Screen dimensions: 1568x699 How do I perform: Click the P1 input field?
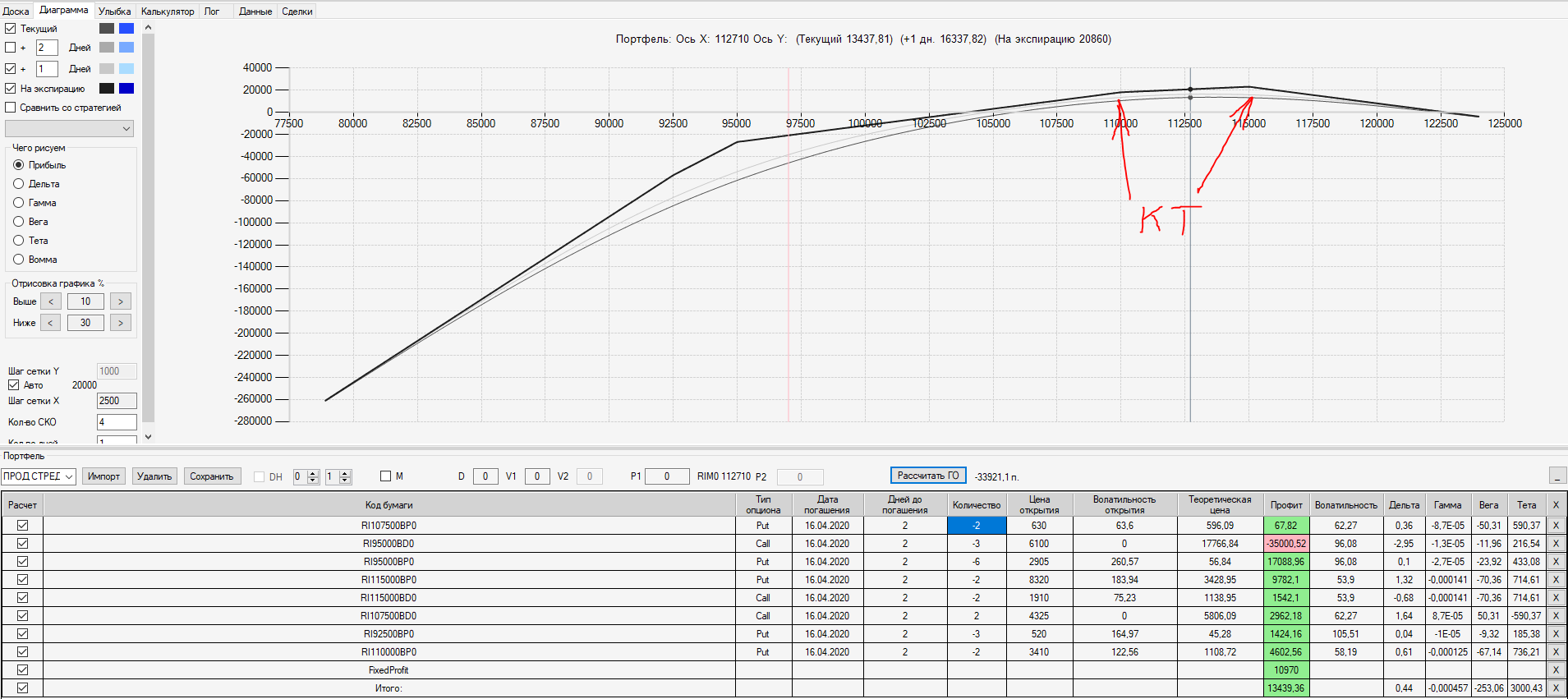tap(667, 476)
